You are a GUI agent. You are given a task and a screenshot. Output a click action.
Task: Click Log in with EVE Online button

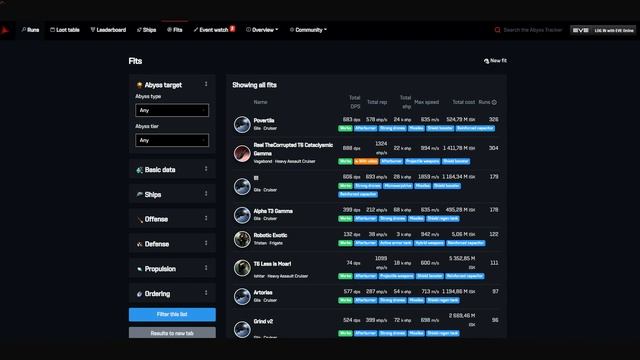[x=603, y=30]
